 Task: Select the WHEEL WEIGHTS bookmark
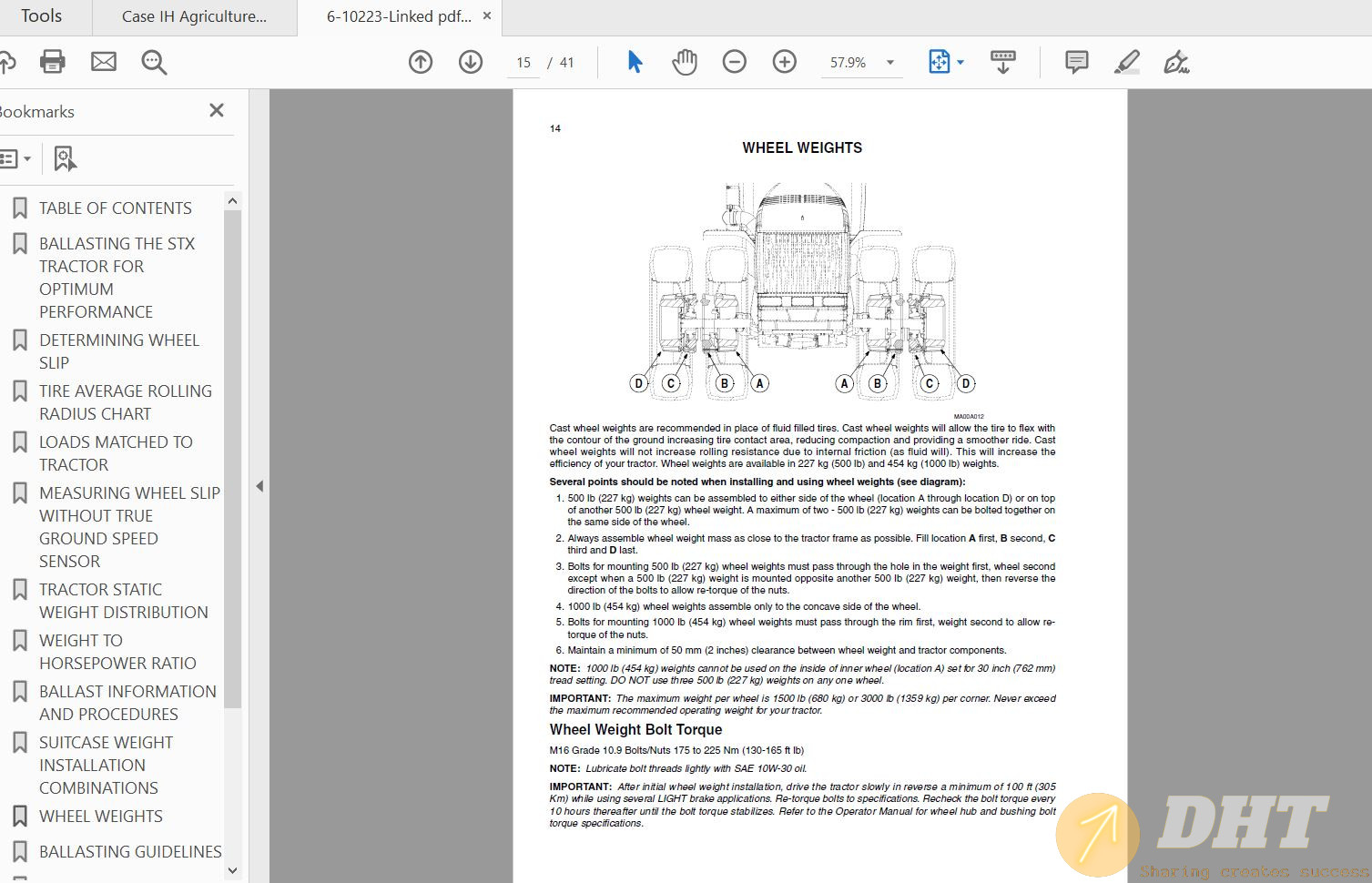pos(101,817)
